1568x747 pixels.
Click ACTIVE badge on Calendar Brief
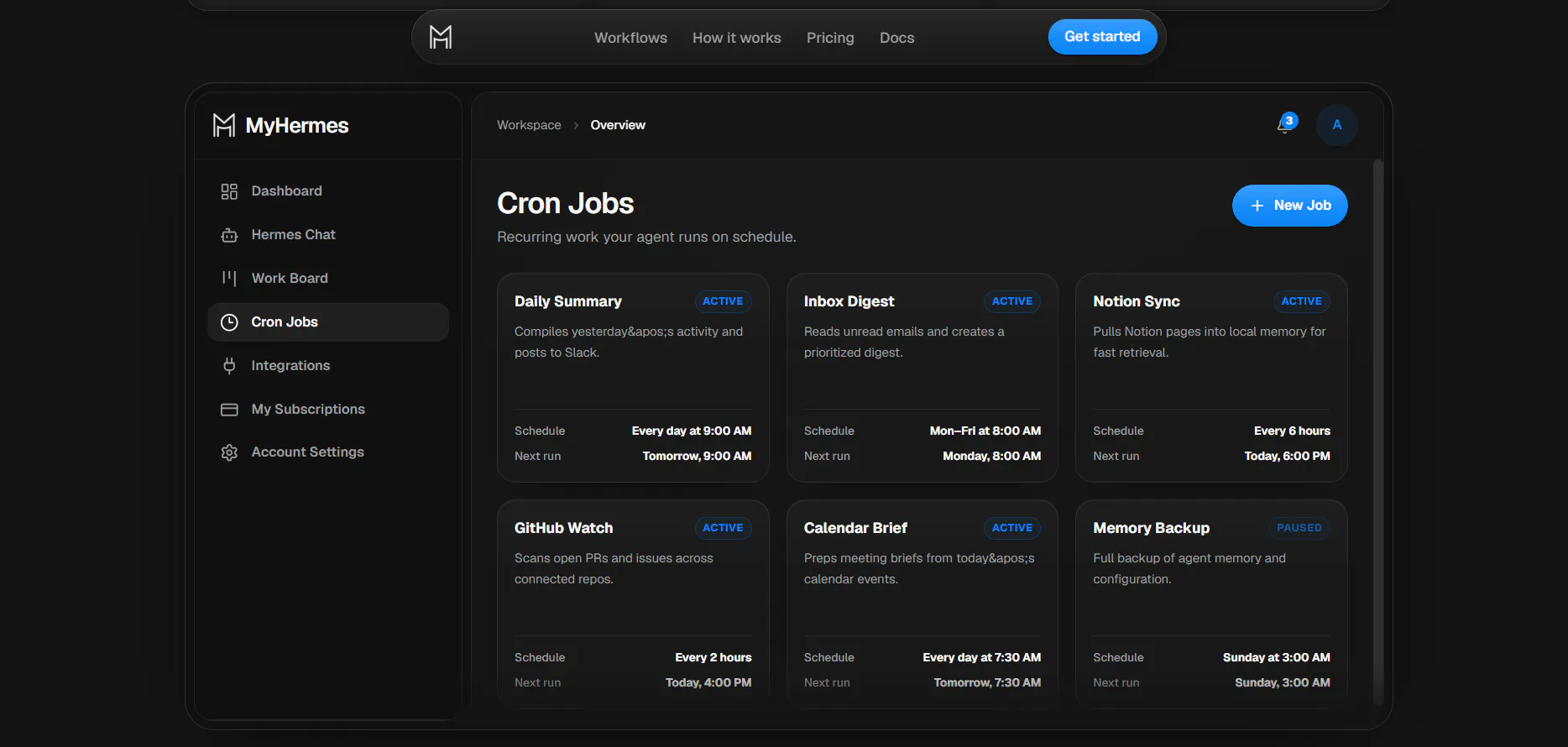pos(1012,528)
